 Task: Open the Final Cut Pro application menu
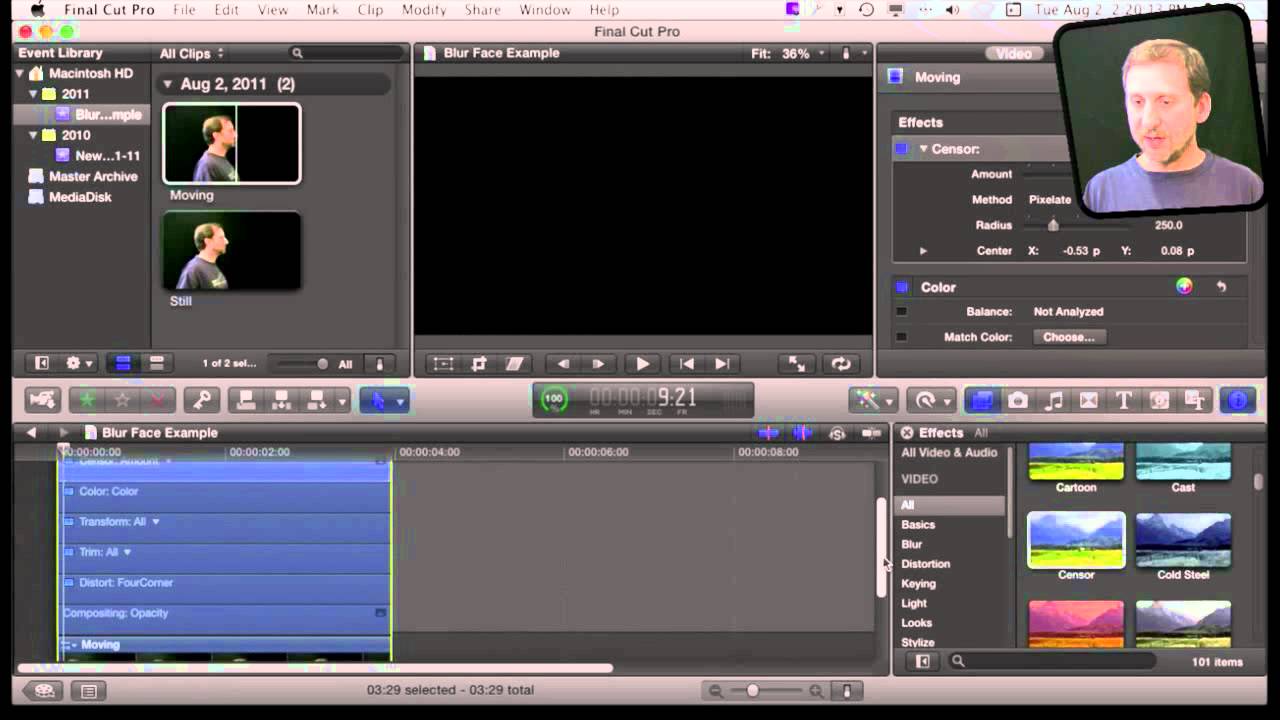pyautogui.click(x=109, y=10)
